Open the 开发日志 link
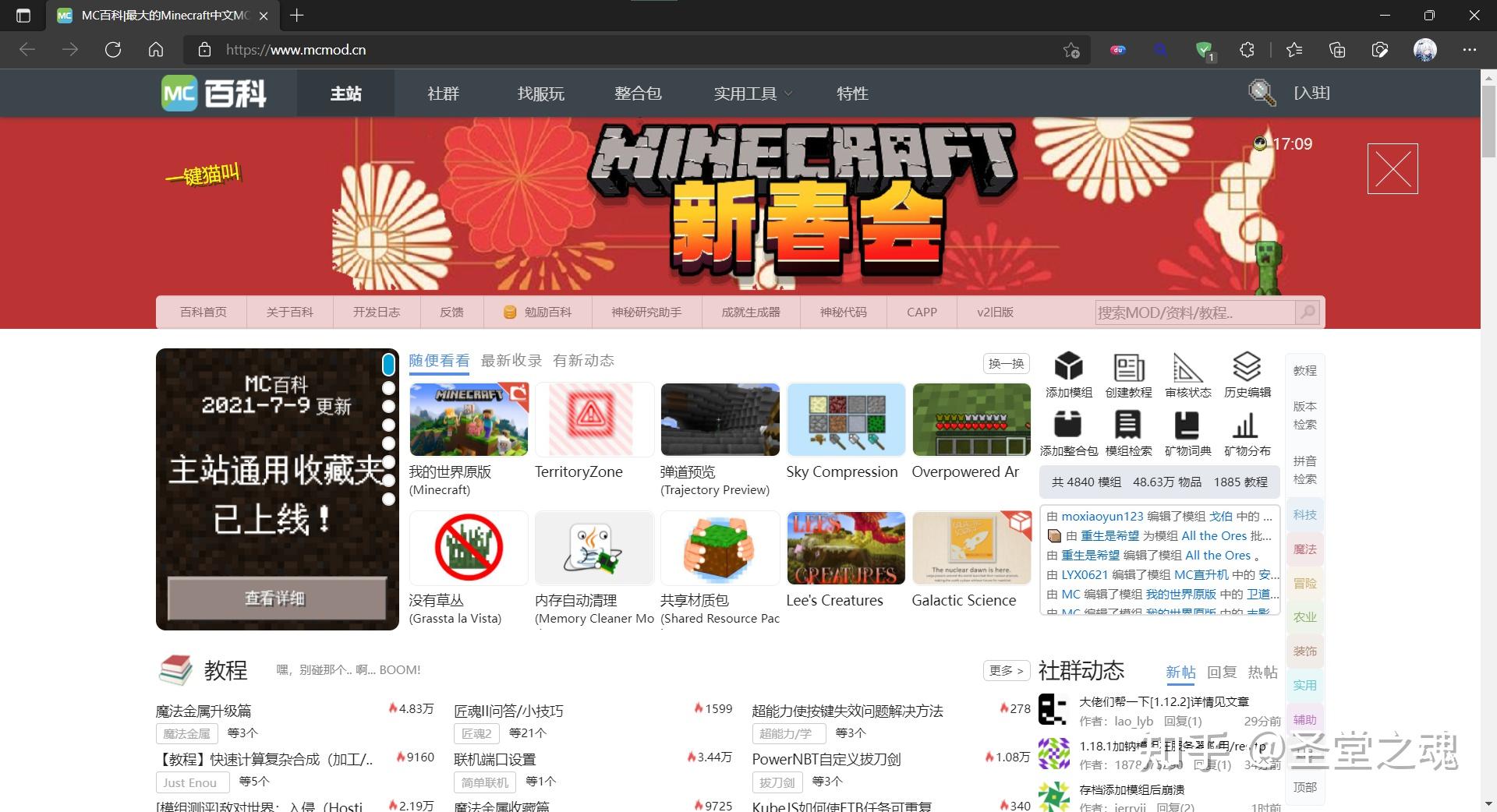Viewport: 1497px width, 812px height. click(376, 312)
